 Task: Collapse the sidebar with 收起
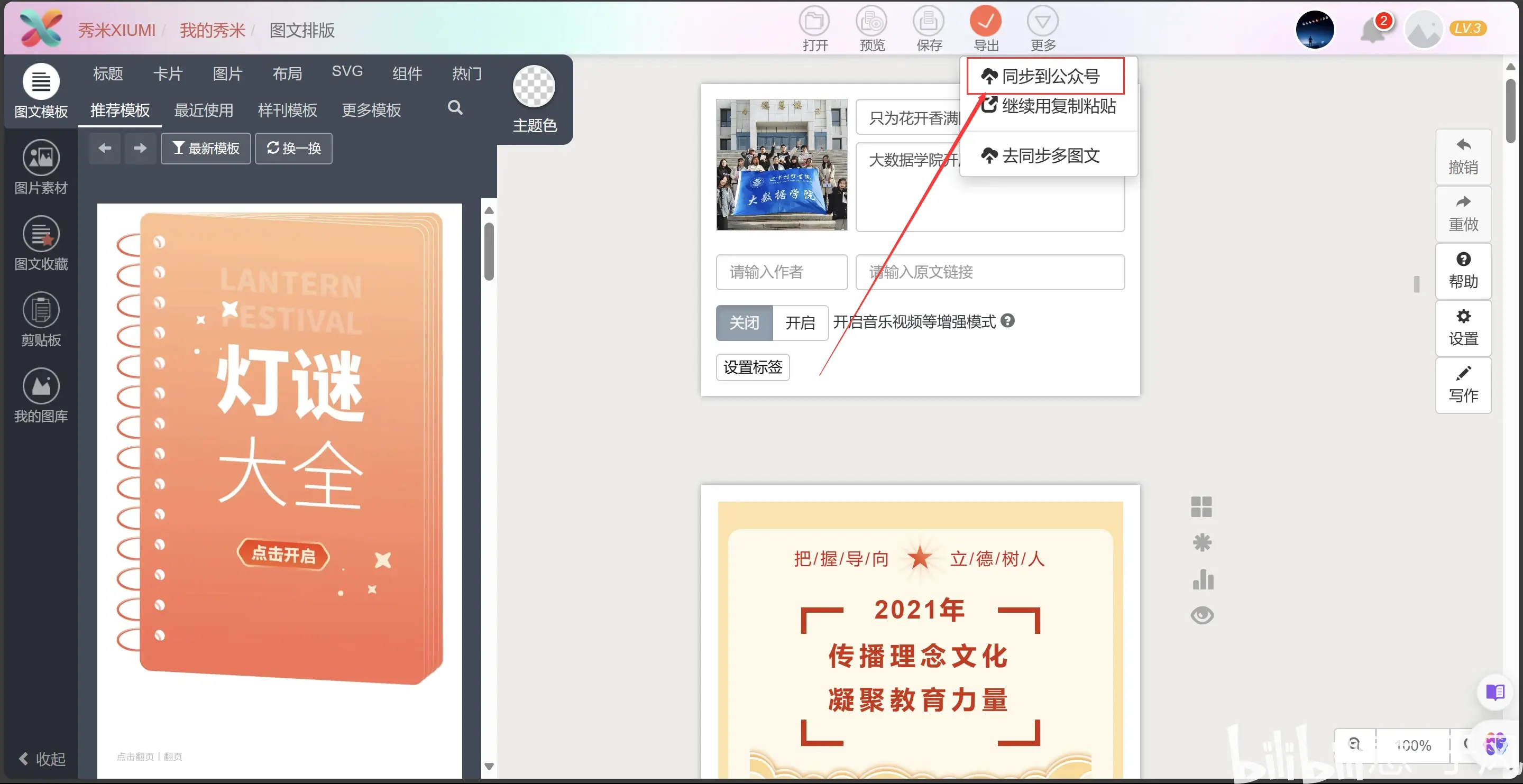tap(41, 759)
